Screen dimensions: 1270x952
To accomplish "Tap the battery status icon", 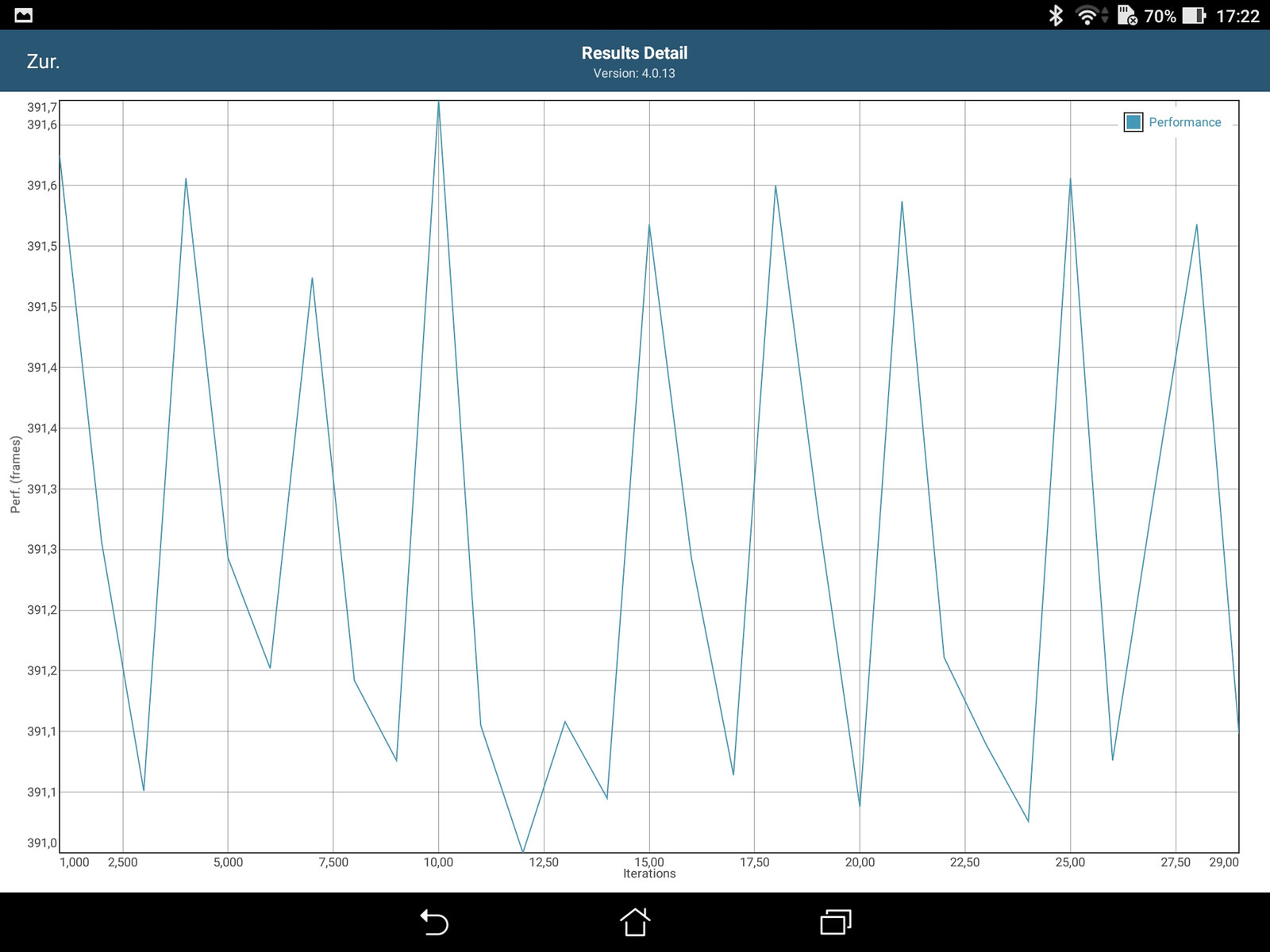I will 1194,16.
